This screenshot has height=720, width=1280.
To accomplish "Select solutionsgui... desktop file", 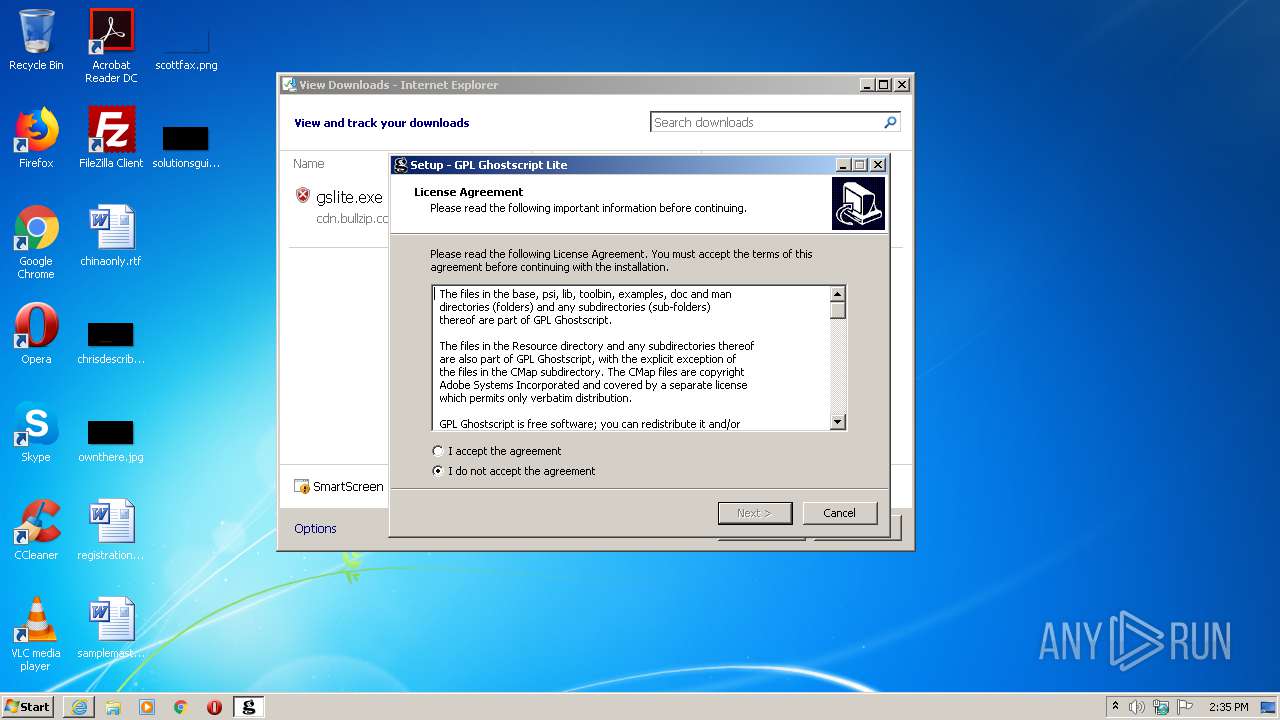I will coord(186,145).
